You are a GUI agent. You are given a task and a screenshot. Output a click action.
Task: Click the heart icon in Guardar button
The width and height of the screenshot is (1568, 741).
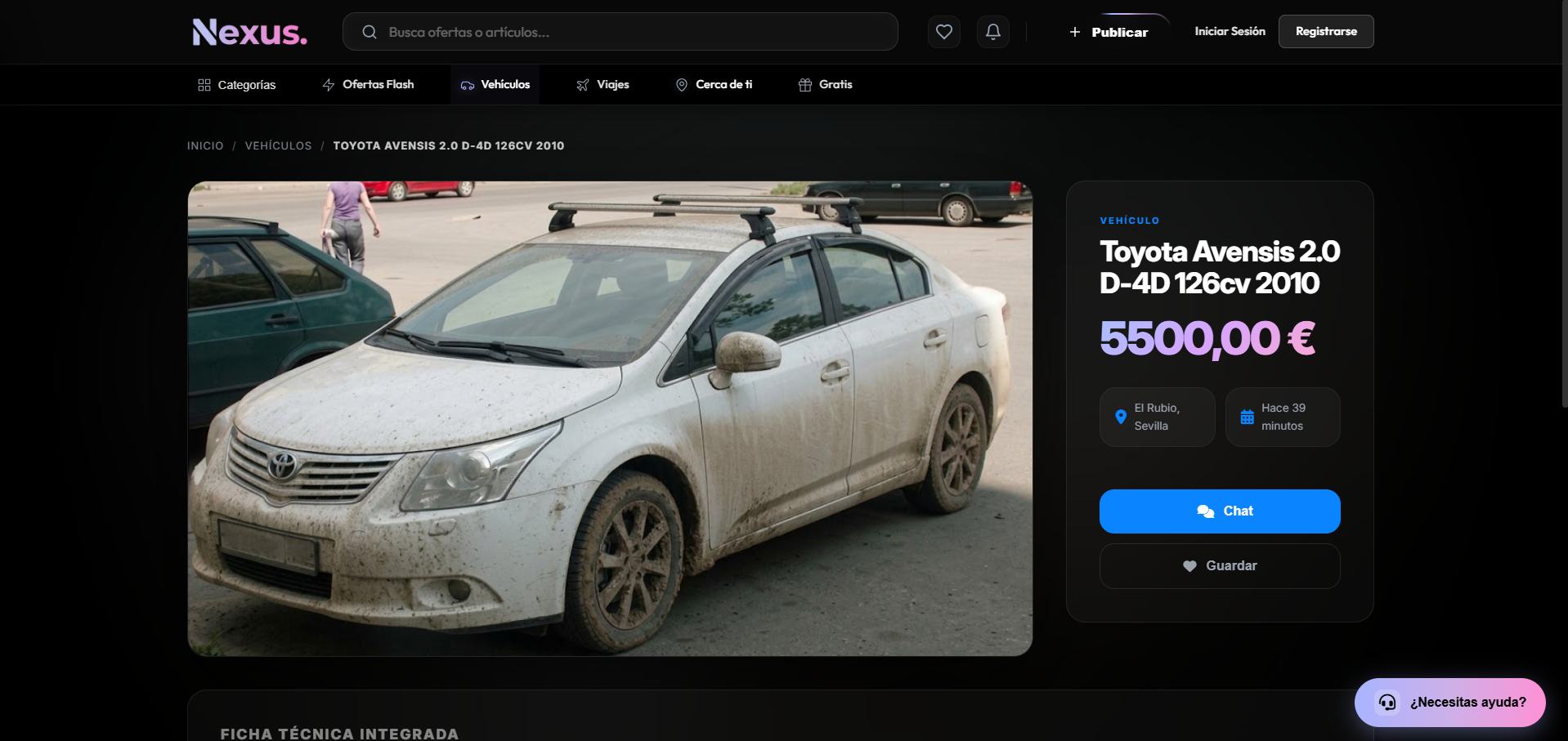(1190, 566)
